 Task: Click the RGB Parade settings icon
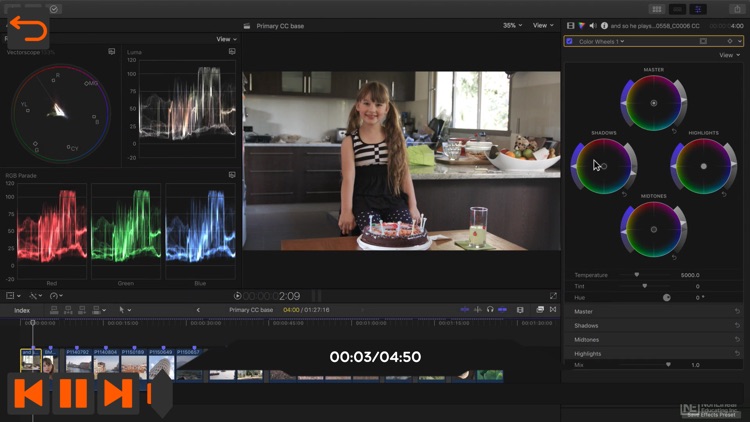pos(232,175)
